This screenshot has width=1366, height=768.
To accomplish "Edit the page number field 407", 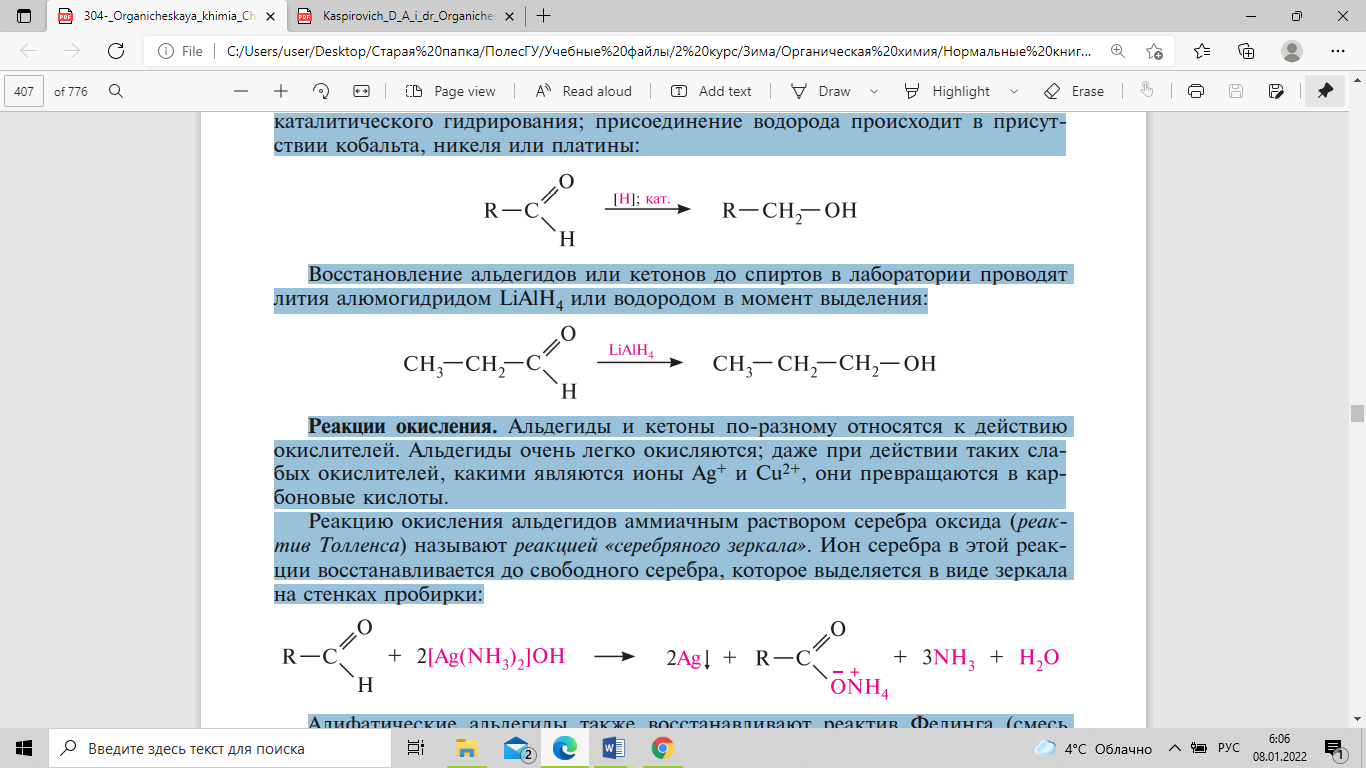I will (25, 91).
